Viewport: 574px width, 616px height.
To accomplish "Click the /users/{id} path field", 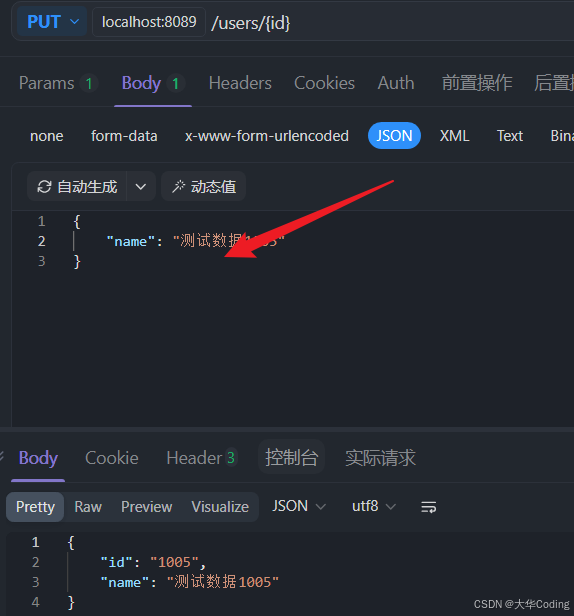I will click(251, 23).
